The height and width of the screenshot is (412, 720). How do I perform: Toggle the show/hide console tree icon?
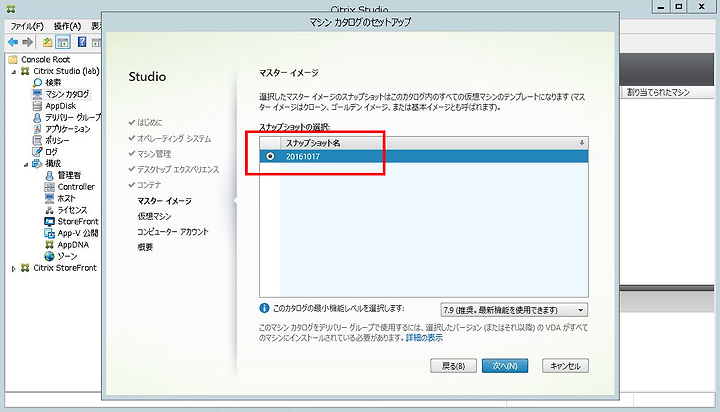click(62, 42)
